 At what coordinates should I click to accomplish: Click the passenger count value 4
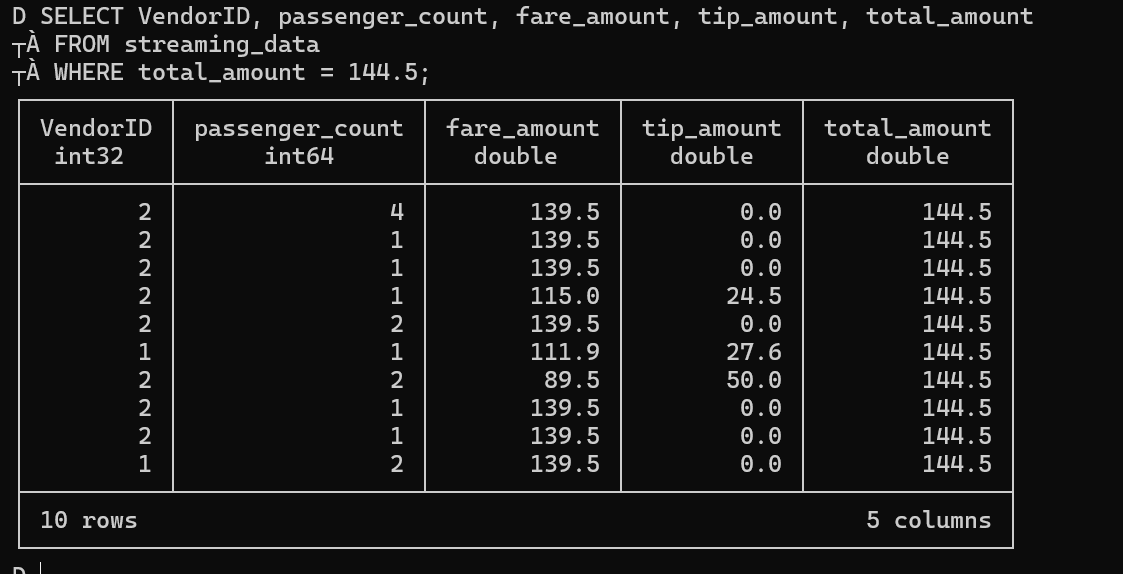click(x=397, y=212)
